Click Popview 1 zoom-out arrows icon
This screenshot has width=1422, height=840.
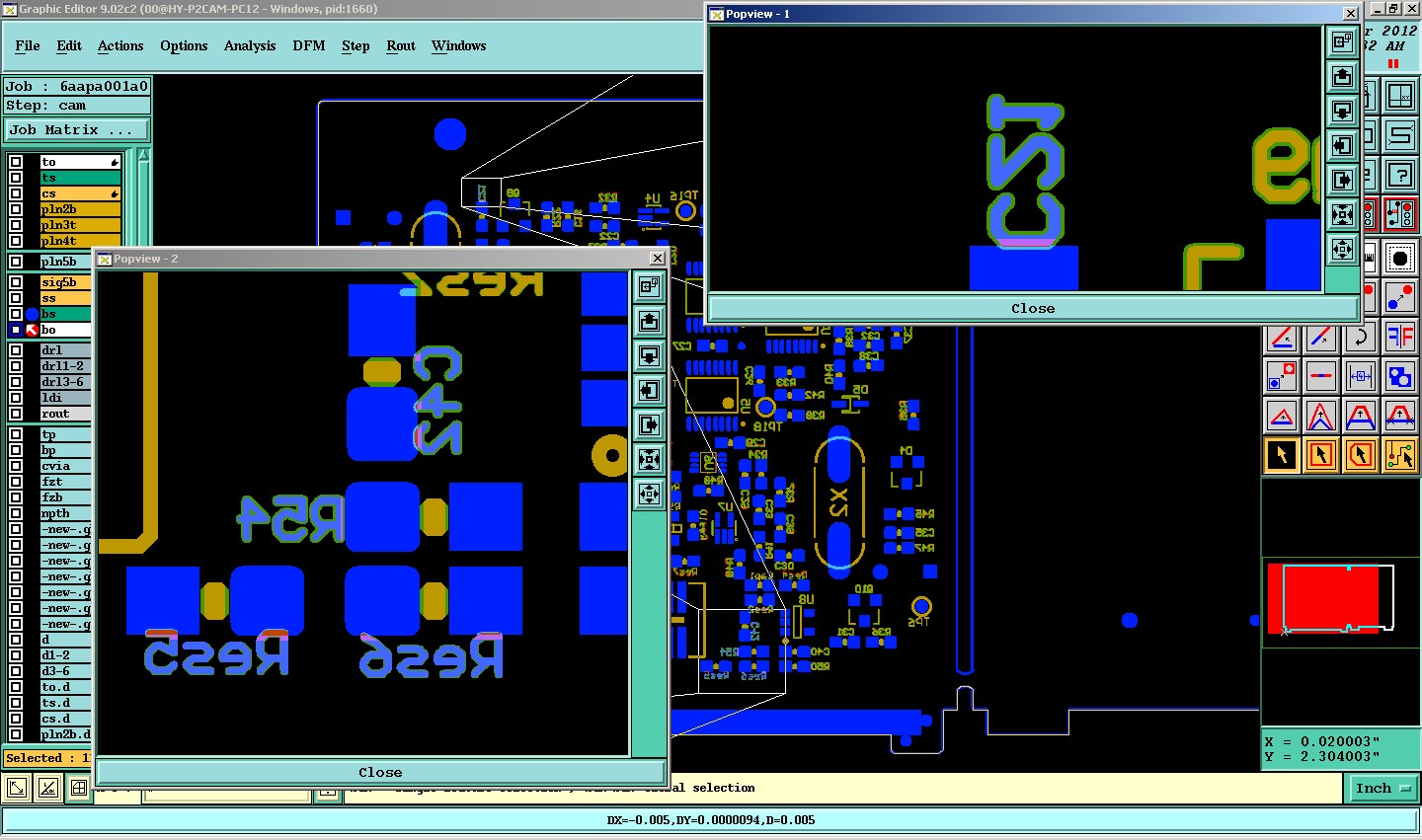pos(1342,249)
